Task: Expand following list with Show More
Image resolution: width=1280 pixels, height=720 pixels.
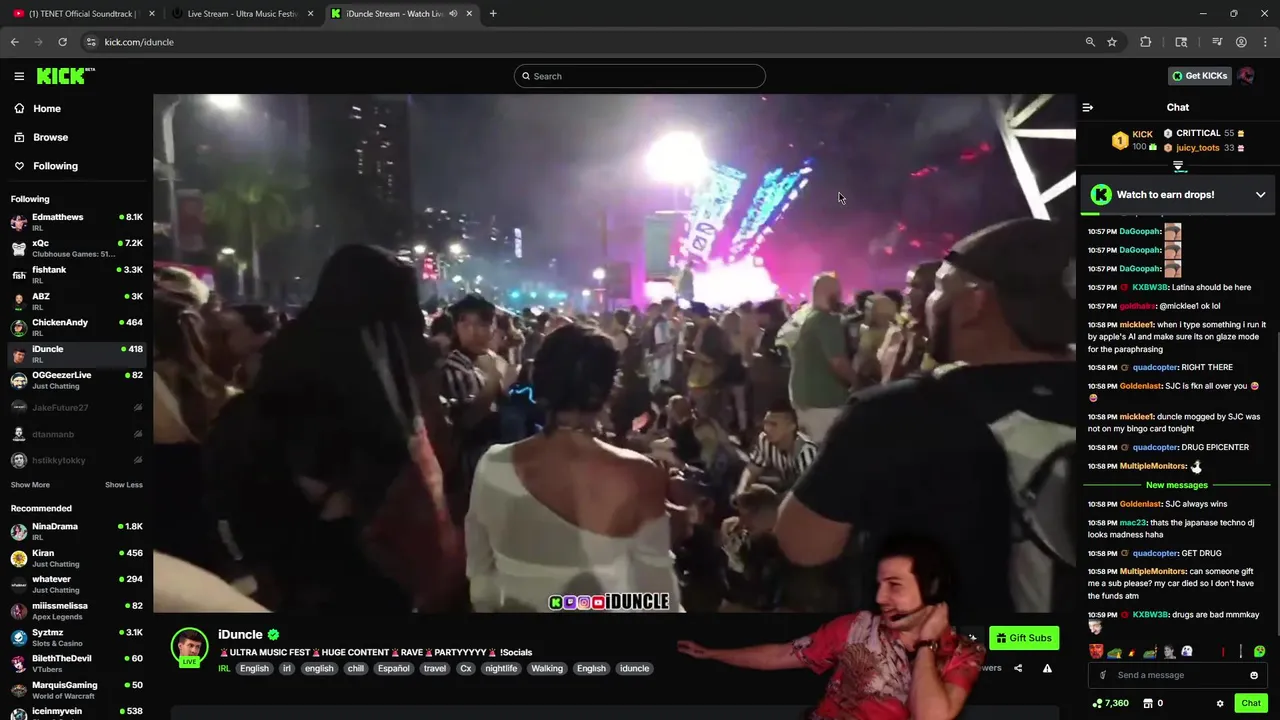Action: pos(30,485)
